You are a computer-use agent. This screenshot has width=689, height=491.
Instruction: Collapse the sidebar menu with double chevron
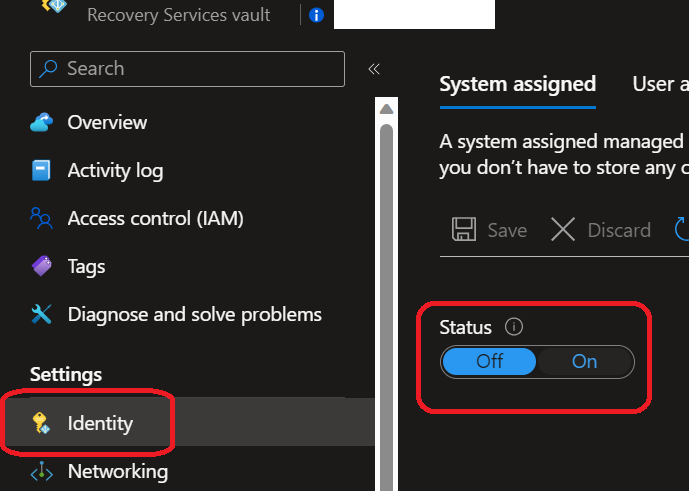click(x=374, y=69)
